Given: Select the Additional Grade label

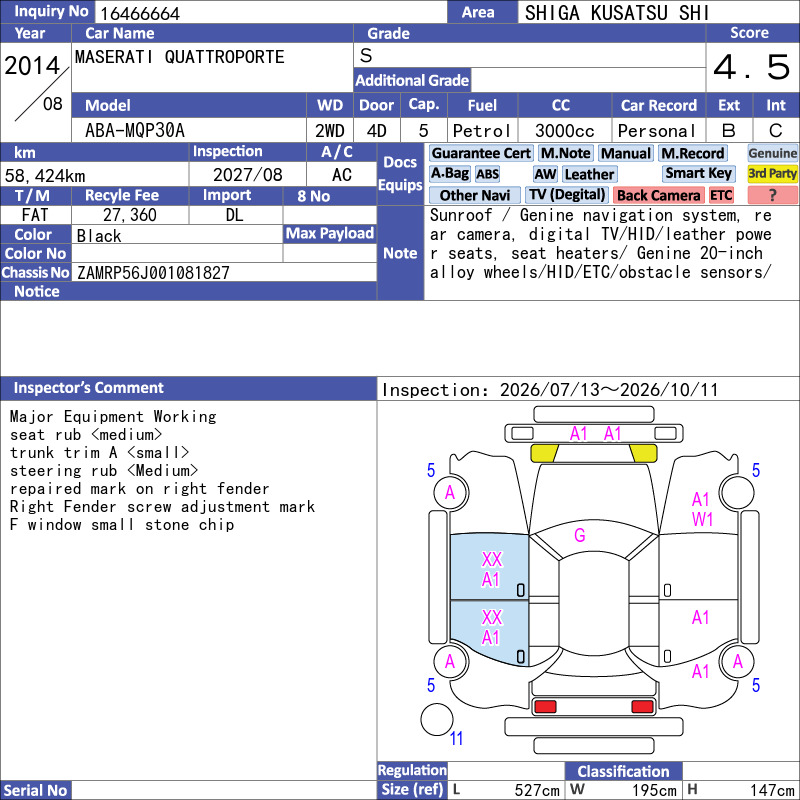Looking at the screenshot, I should point(412,80).
